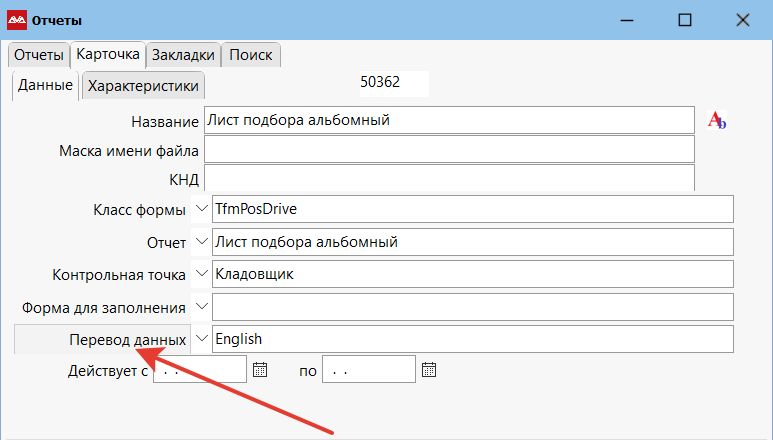Maximize the Отчеты window
The height and width of the screenshot is (440, 773).
pos(684,20)
